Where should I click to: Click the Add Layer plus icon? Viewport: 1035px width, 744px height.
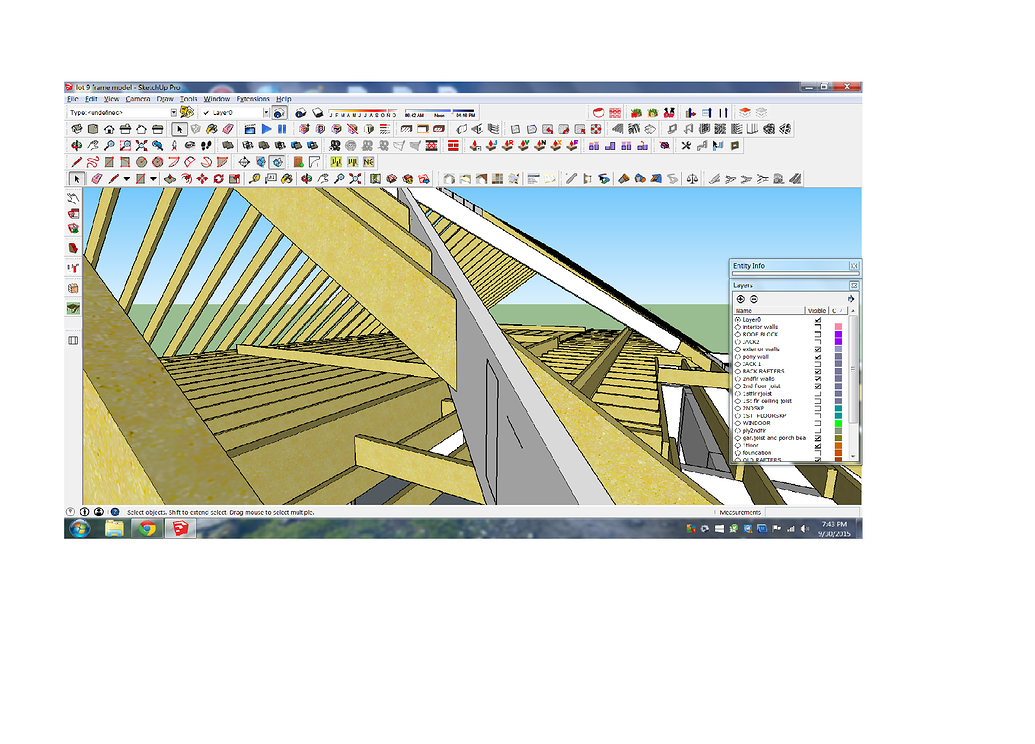[741, 299]
